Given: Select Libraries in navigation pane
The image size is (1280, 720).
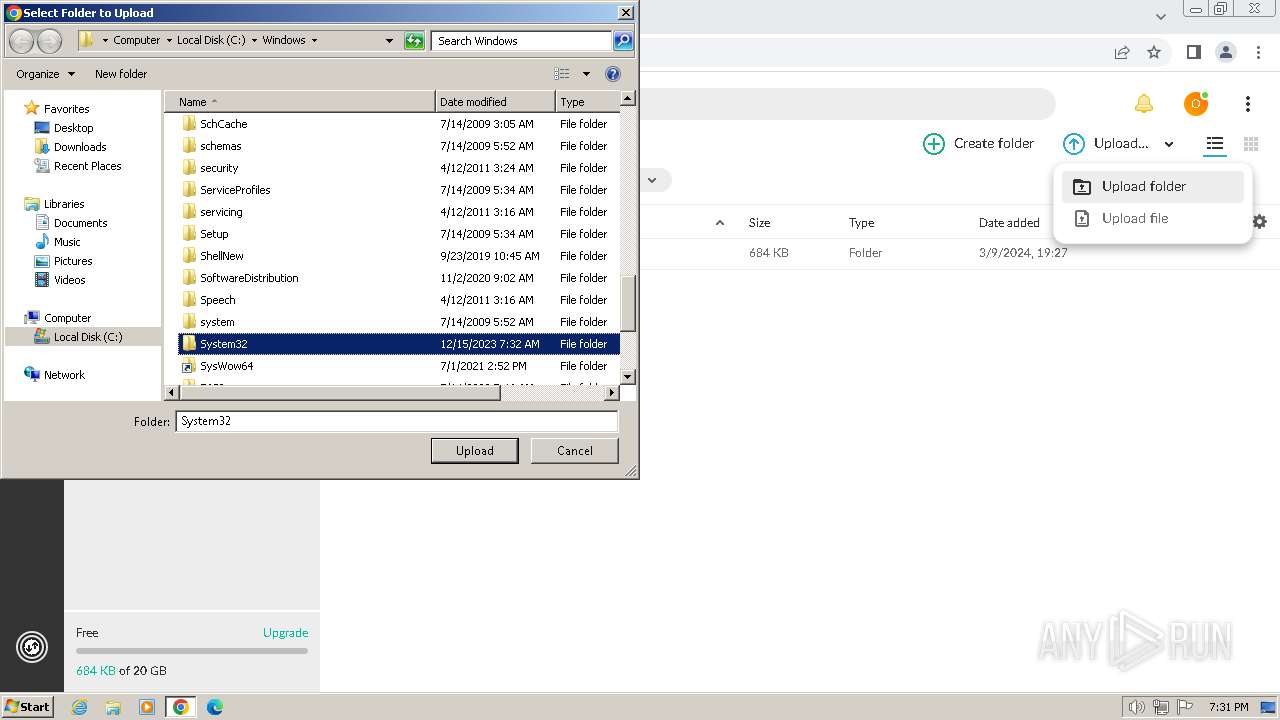Looking at the screenshot, I should pos(64,204).
